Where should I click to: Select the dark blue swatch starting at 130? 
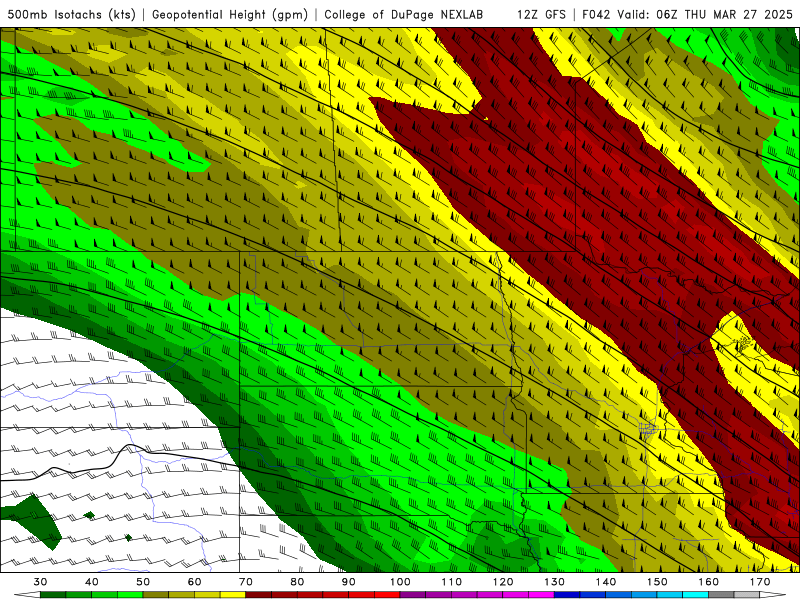(x=567, y=595)
